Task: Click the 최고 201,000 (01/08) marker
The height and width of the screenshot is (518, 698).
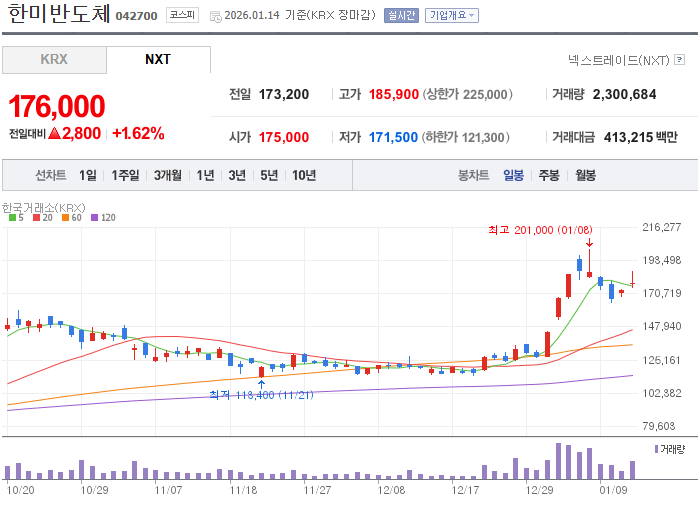Action: pyautogui.click(x=540, y=230)
